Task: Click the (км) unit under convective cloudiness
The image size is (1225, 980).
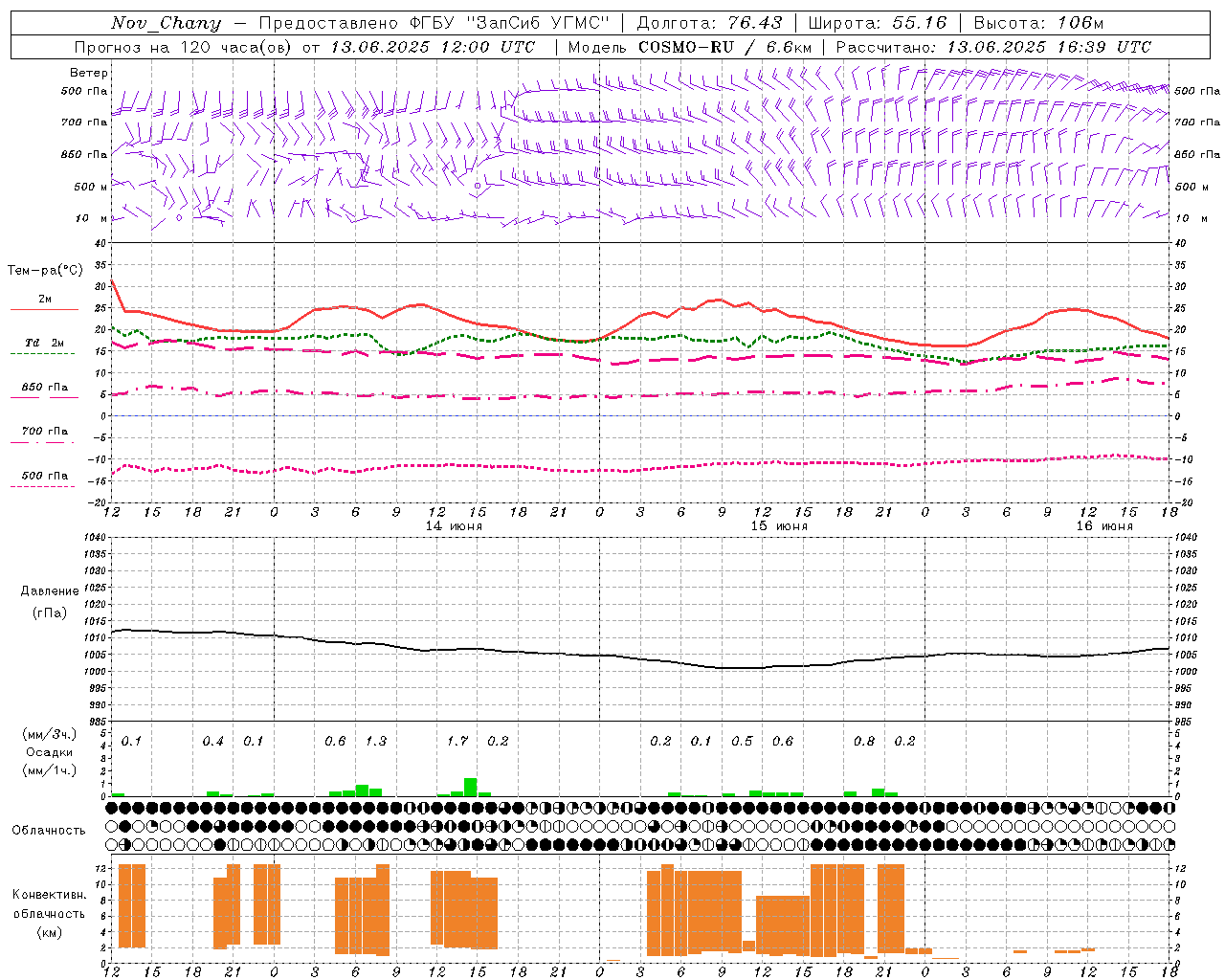Action: click(x=50, y=932)
